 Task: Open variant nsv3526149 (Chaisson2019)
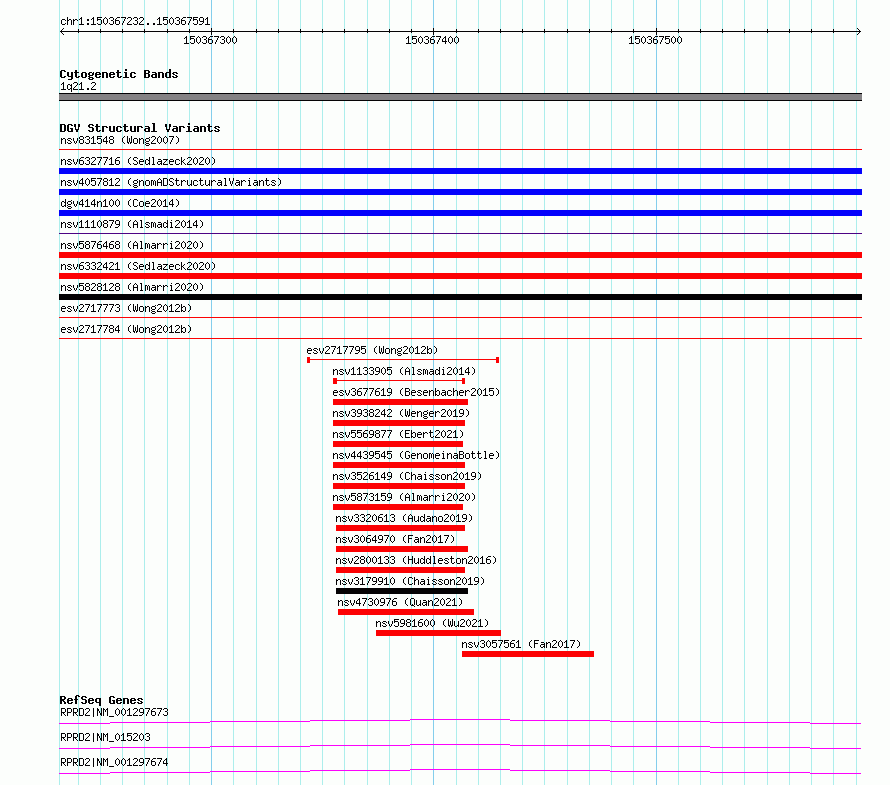pyautogui.click(x=407, y=476)
